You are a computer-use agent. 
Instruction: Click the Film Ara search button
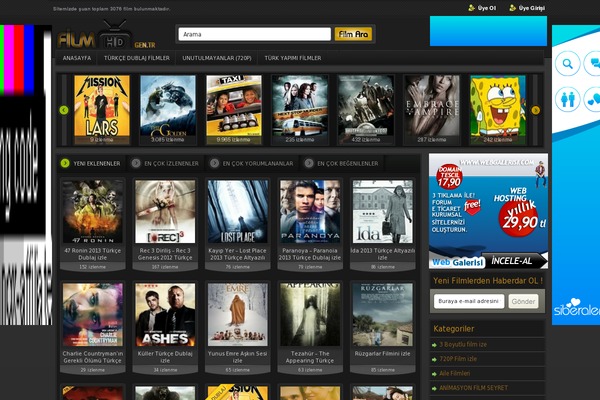click(353, 34)
